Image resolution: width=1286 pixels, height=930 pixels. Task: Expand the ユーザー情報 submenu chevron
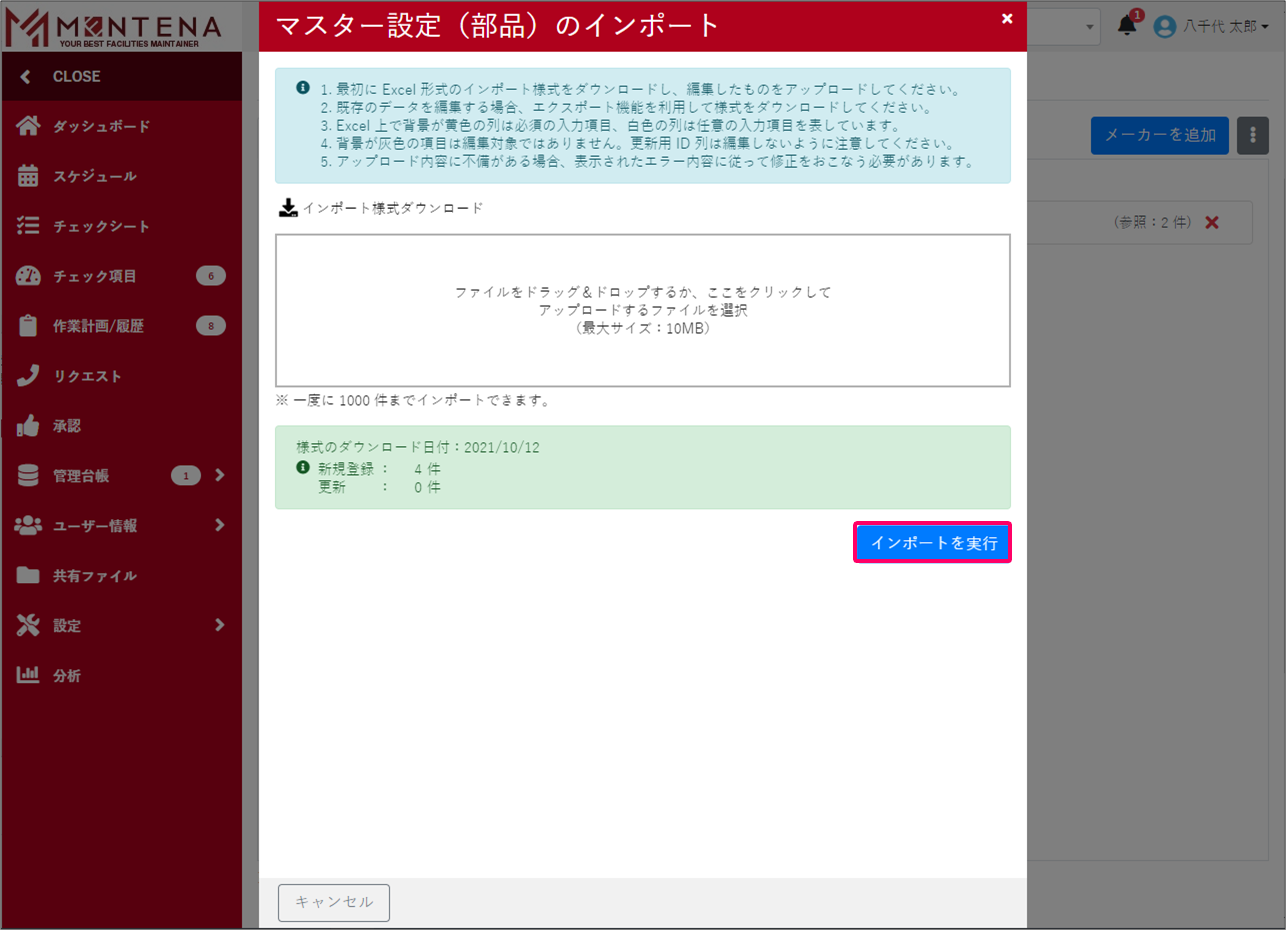click(x=220, y=526)
